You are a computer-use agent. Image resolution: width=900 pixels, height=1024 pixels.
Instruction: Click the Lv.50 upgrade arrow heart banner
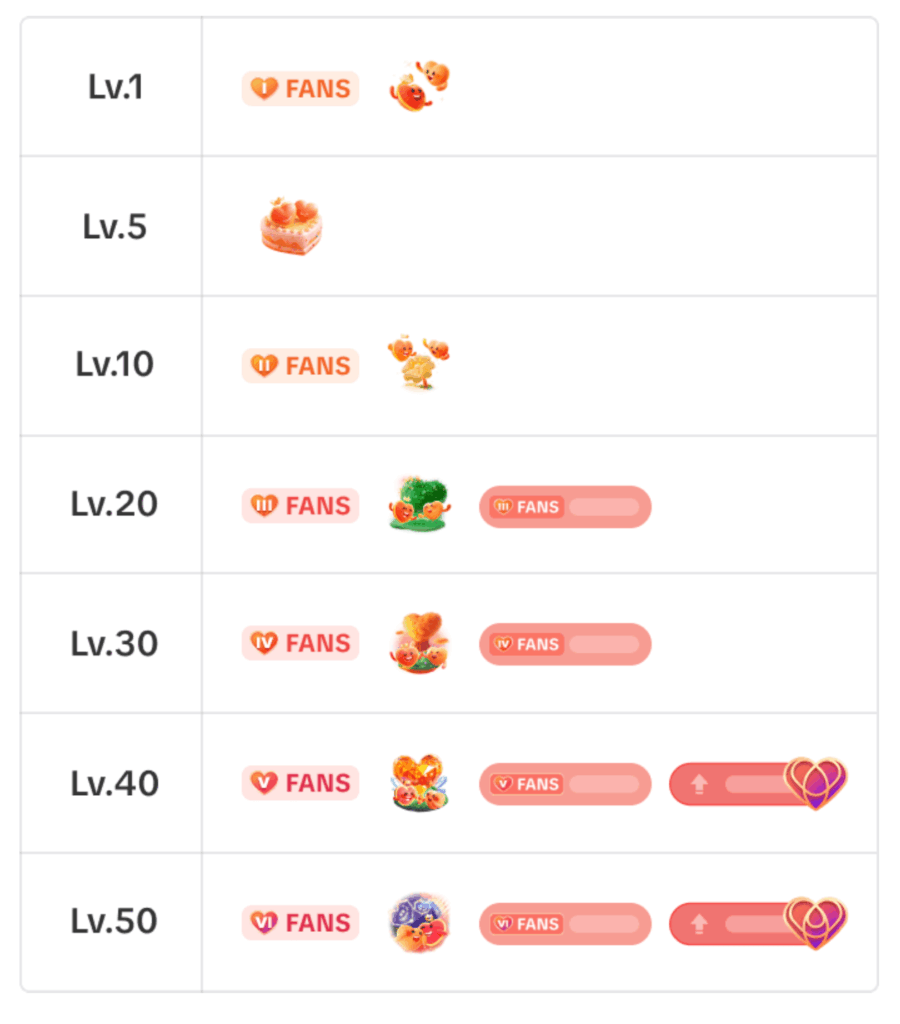tap(757, 924)
